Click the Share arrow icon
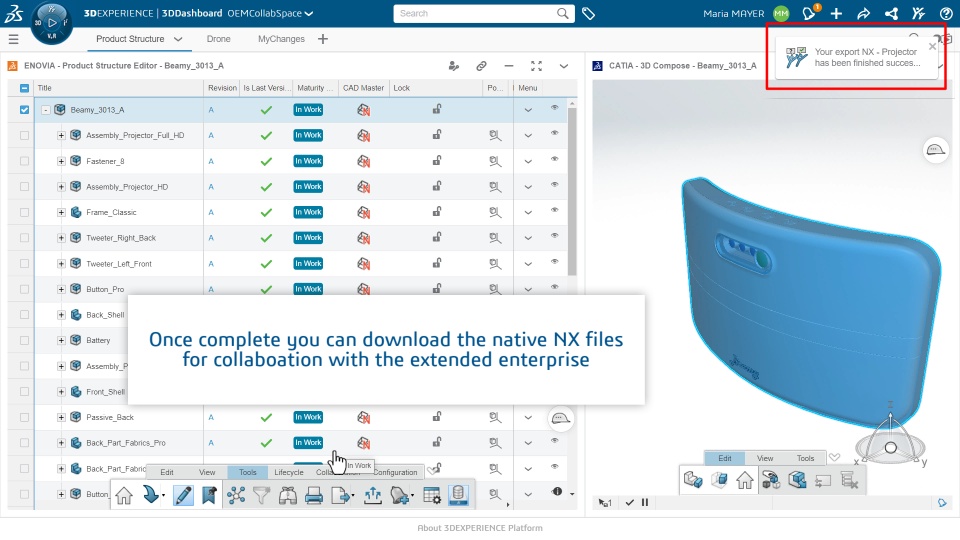The image size is (960, 540). [x=864, y=13]
